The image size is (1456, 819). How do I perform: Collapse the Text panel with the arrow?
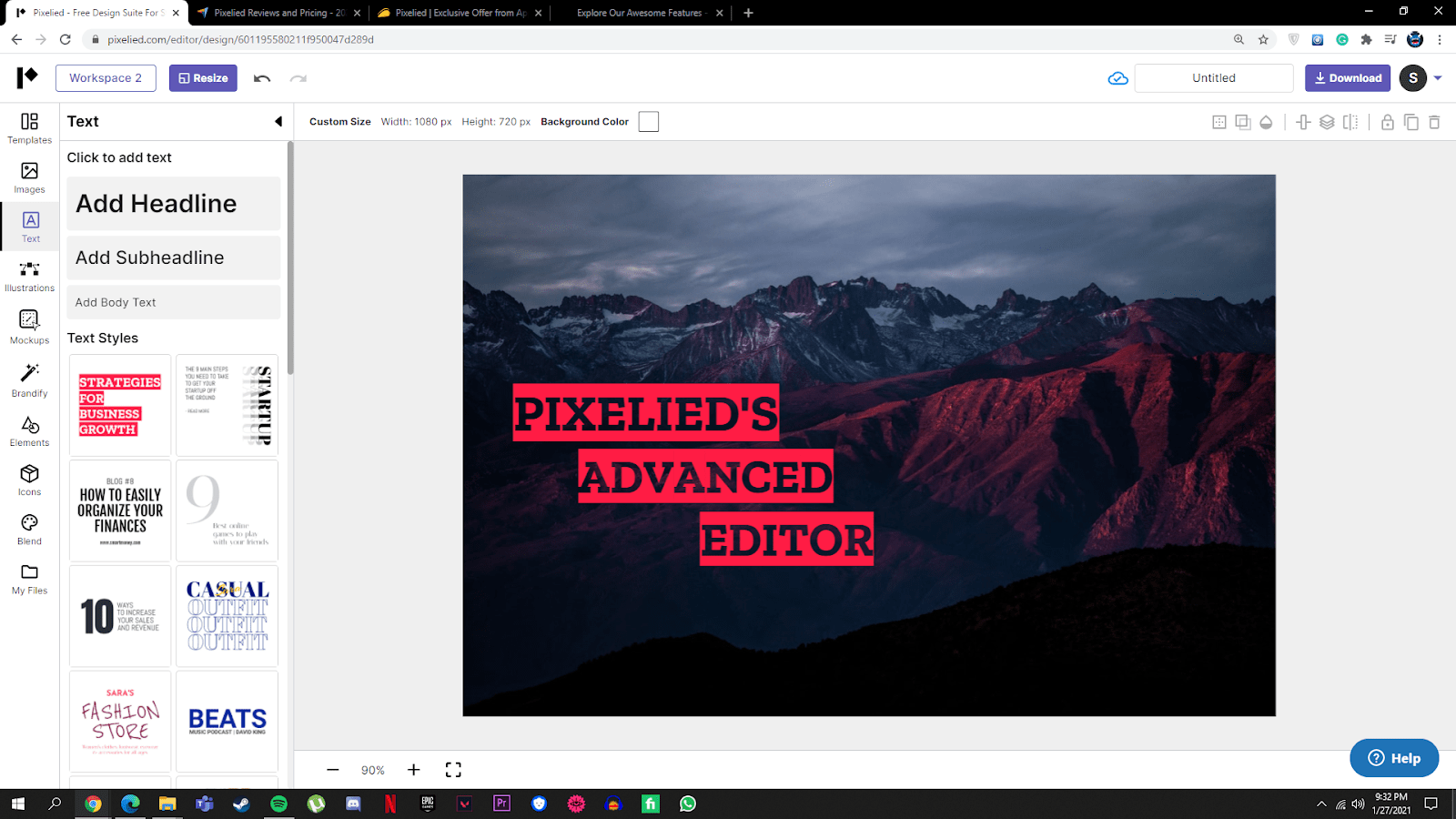coord(279,120)
